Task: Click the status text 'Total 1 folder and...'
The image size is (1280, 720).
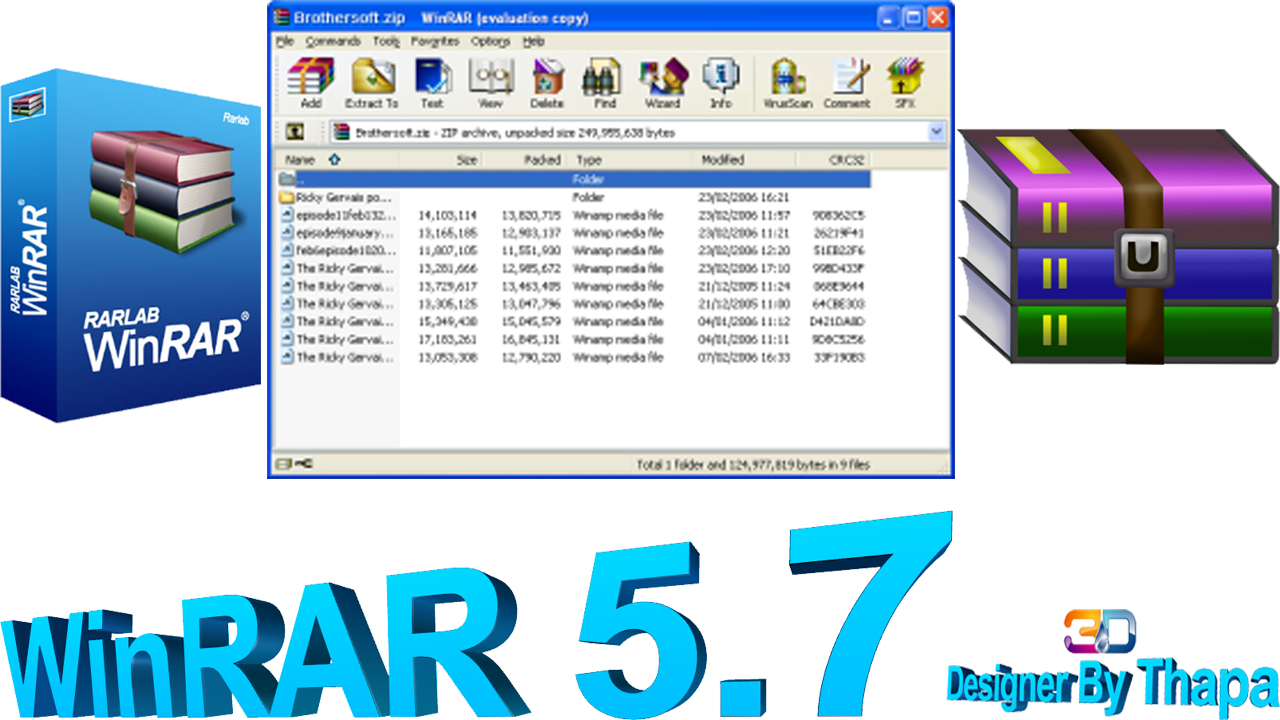Action: coord(753,465)
